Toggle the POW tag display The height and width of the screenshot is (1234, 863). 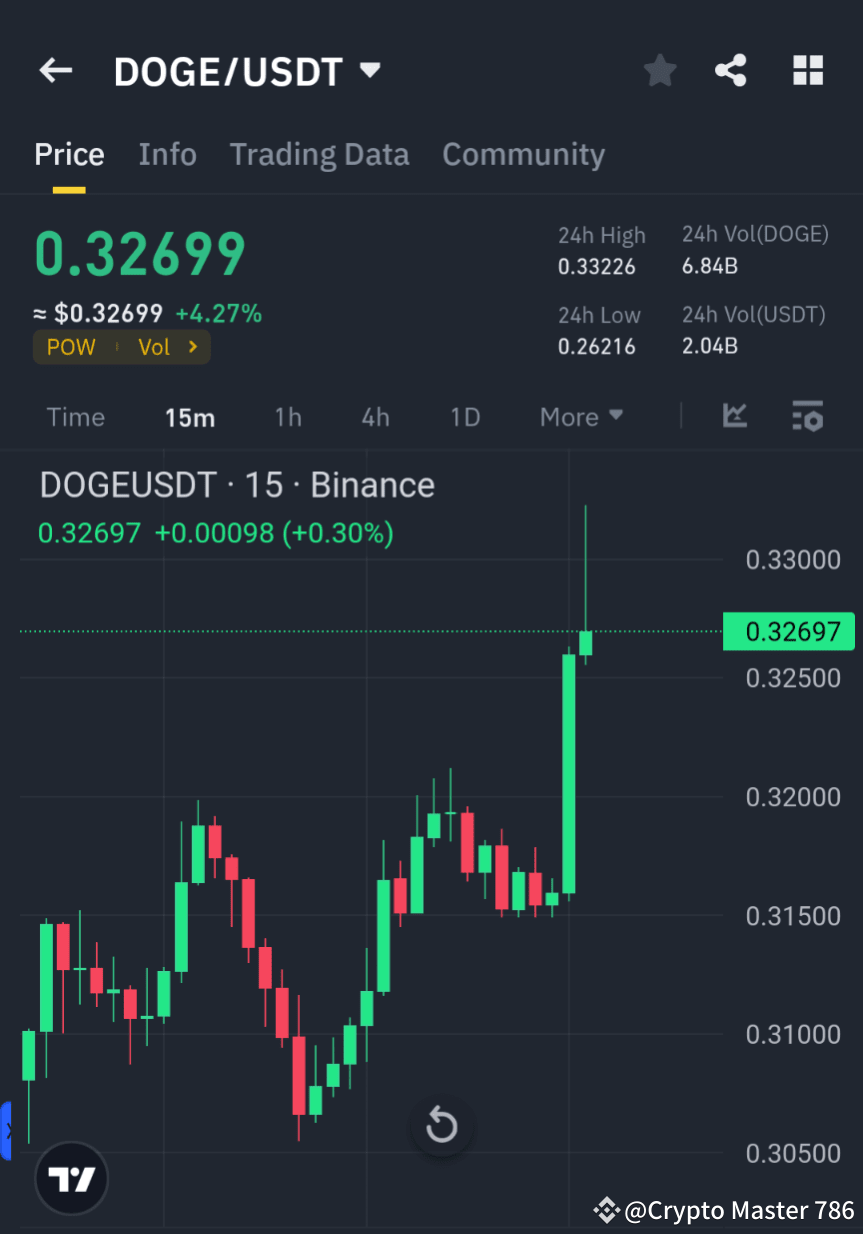(70, 347)
